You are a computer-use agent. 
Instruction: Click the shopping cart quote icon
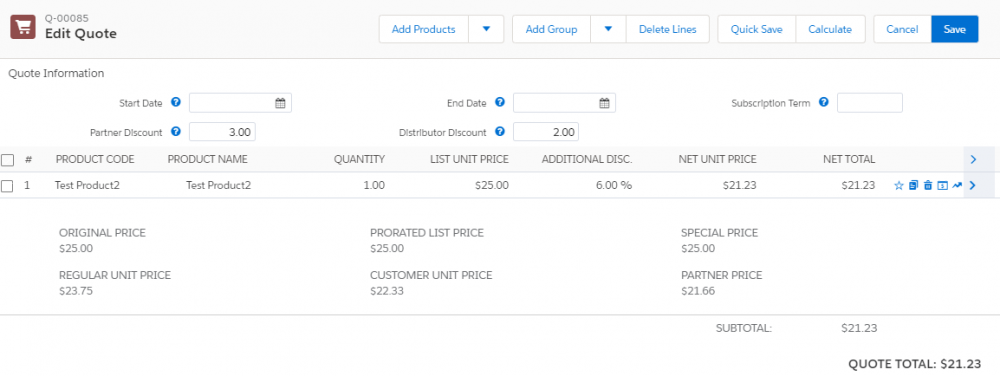coord(23,27)
